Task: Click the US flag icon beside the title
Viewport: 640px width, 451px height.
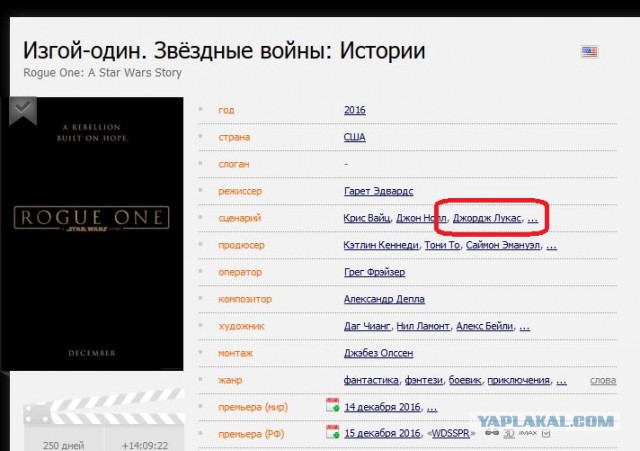Action: pos(589,52)
